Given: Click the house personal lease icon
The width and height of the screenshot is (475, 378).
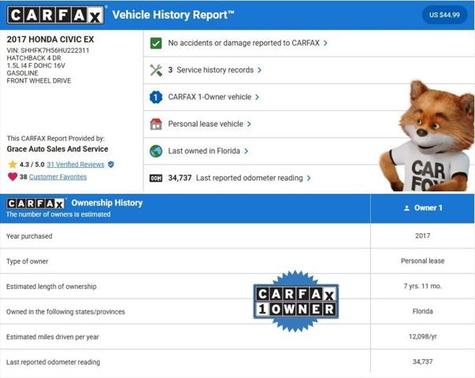Looking at the screenshot, I should click(156, 124).
